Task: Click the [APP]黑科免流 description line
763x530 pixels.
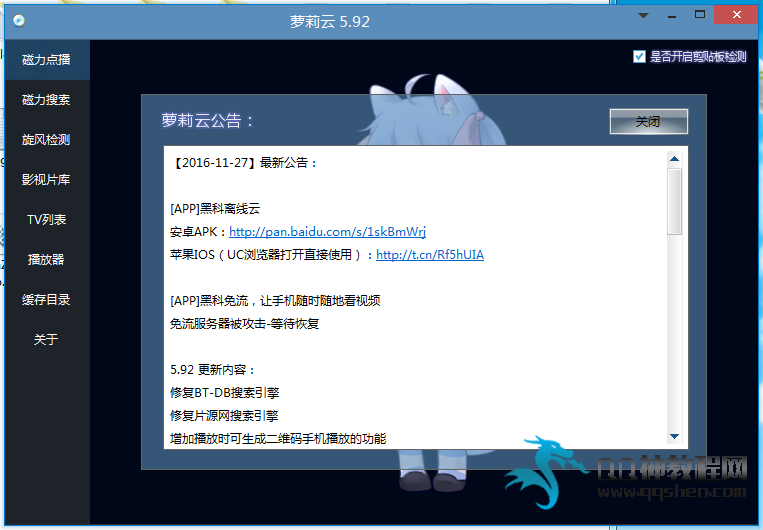Action: (x=275, y=301)
